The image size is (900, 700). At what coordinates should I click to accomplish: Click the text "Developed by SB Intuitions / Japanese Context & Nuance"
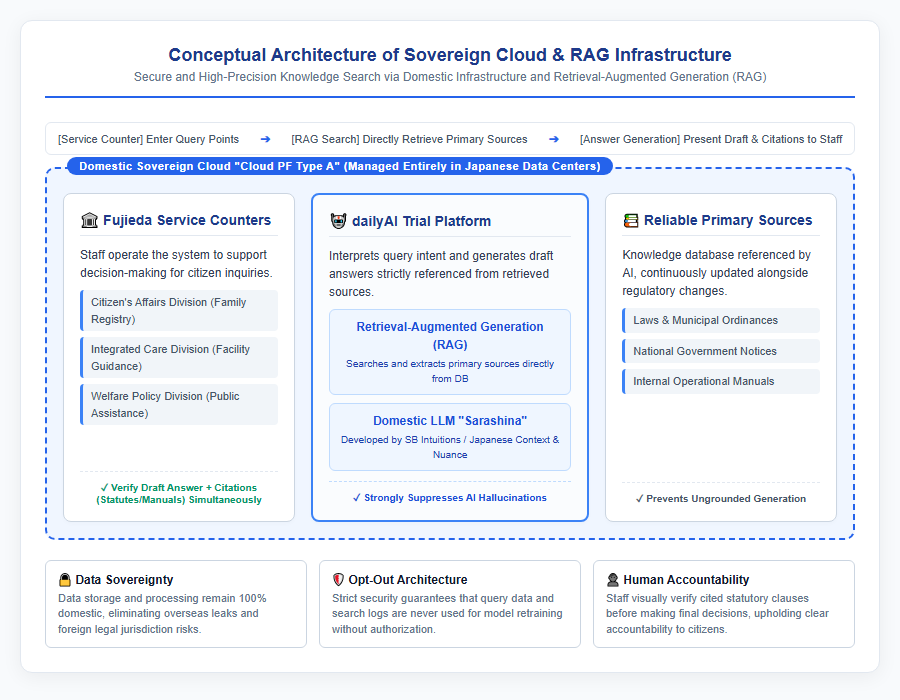click(x=450, y=447)
